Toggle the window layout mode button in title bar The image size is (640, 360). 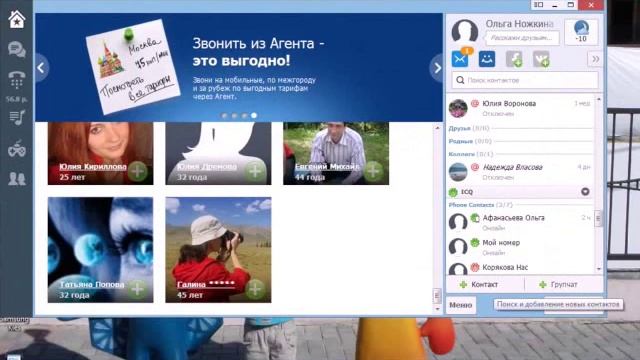(x=539, y=5)
